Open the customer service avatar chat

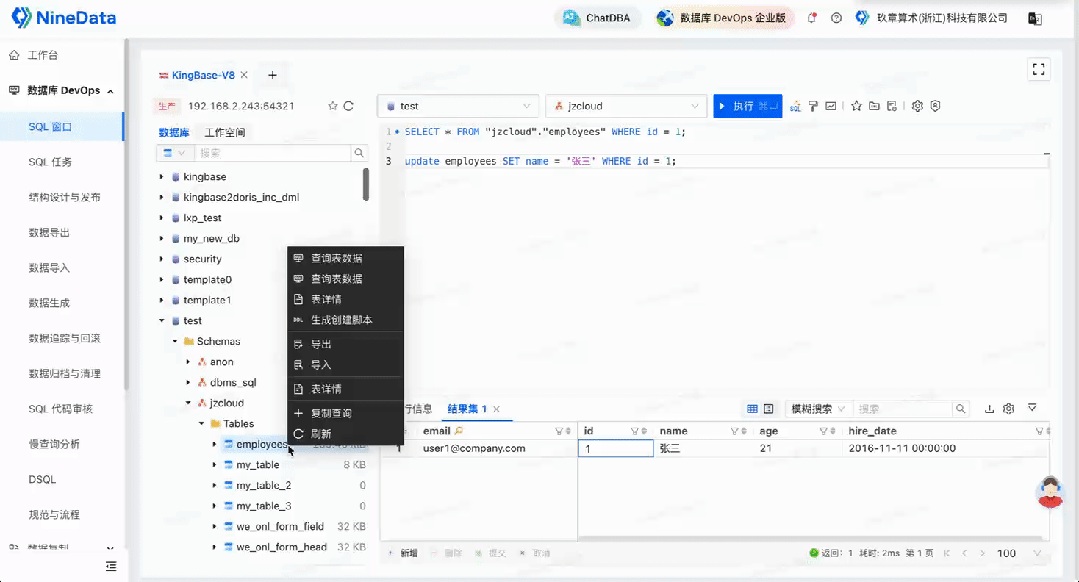pos(1050,493)
